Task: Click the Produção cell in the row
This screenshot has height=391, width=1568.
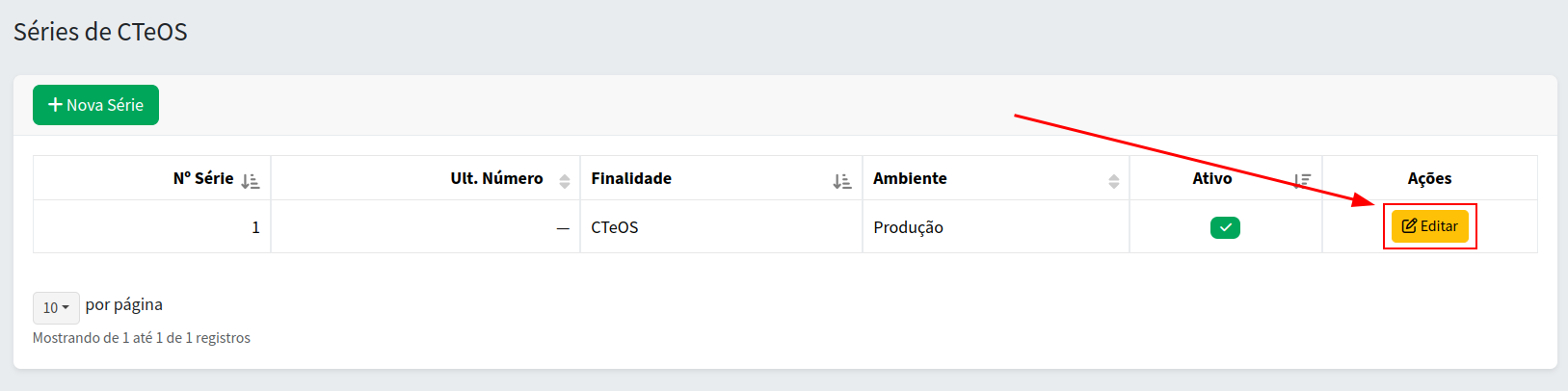Action: tap(908, 227)
